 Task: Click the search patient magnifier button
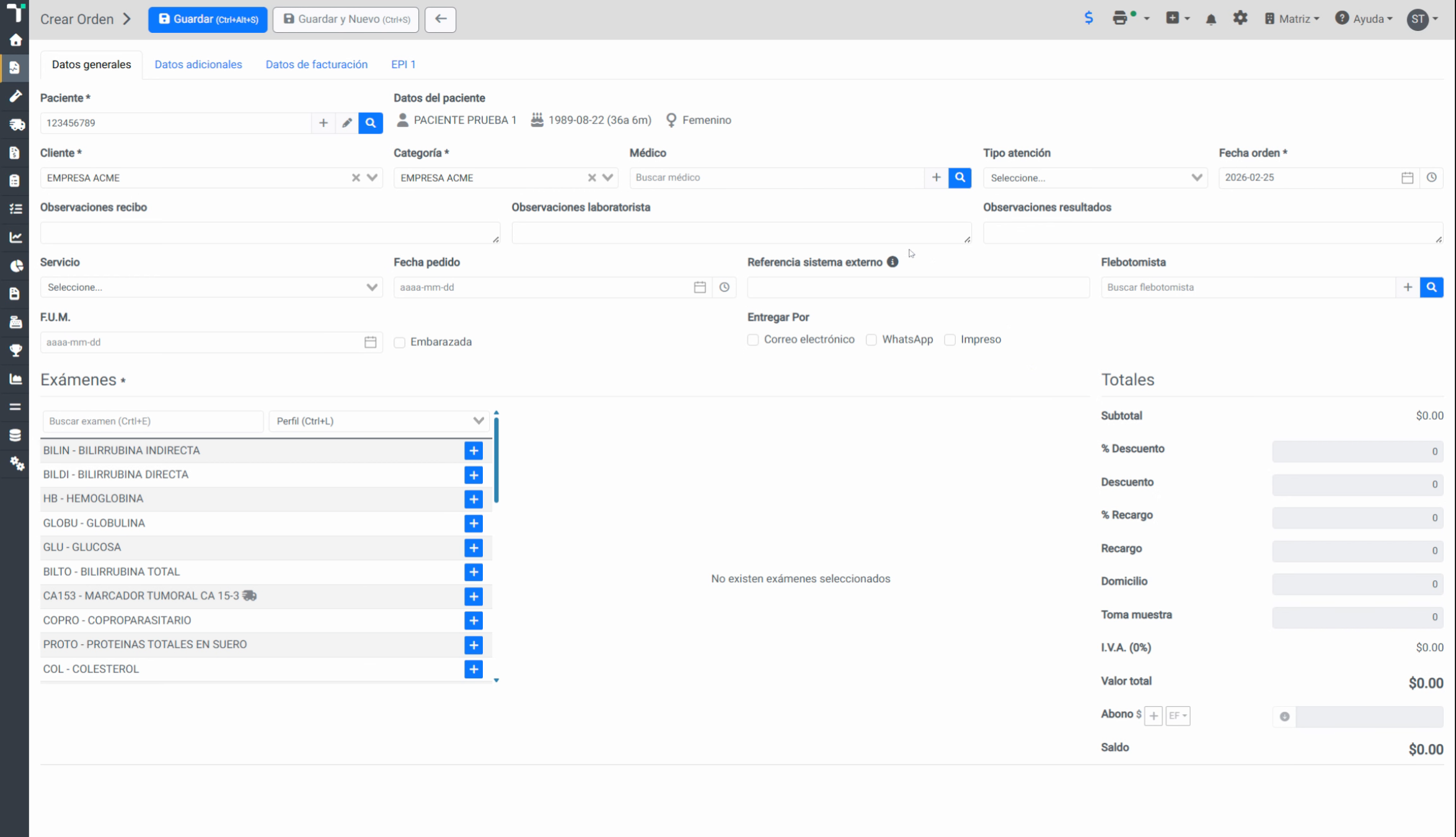pyautogui.click(x=370, y=123)
